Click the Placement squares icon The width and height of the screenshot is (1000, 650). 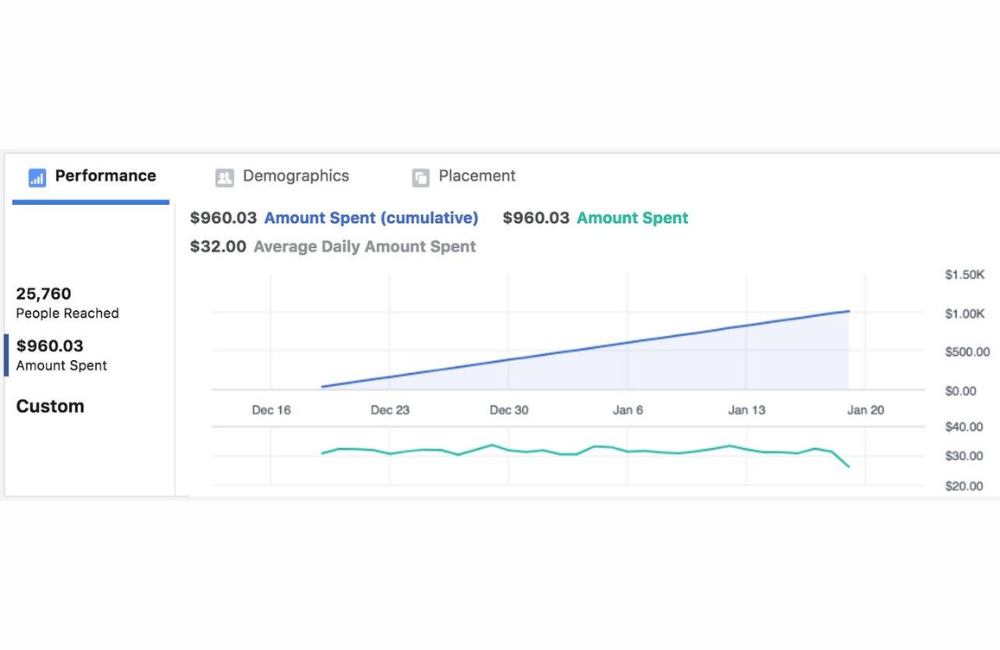420,177
